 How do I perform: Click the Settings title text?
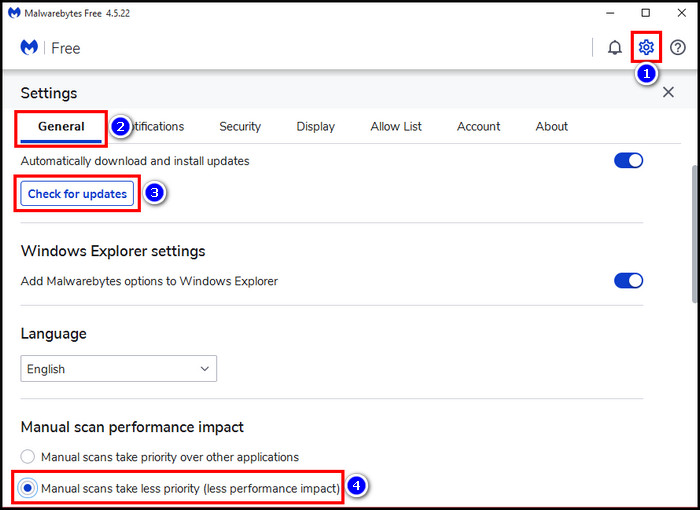point(49,93)
